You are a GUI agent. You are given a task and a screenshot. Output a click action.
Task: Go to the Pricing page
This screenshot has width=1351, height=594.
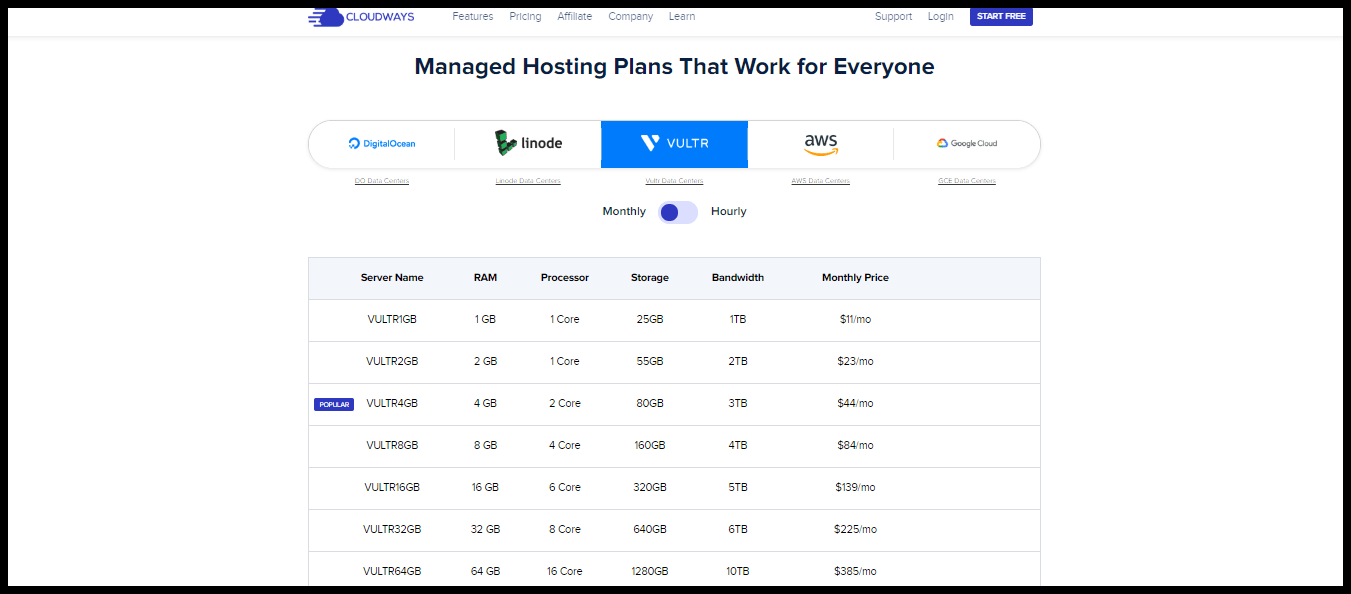[525, 16]
